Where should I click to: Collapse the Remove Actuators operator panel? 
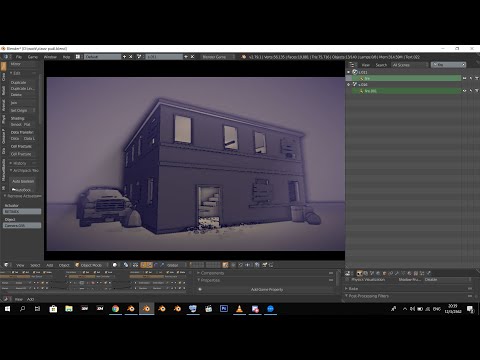click(23, 196)
